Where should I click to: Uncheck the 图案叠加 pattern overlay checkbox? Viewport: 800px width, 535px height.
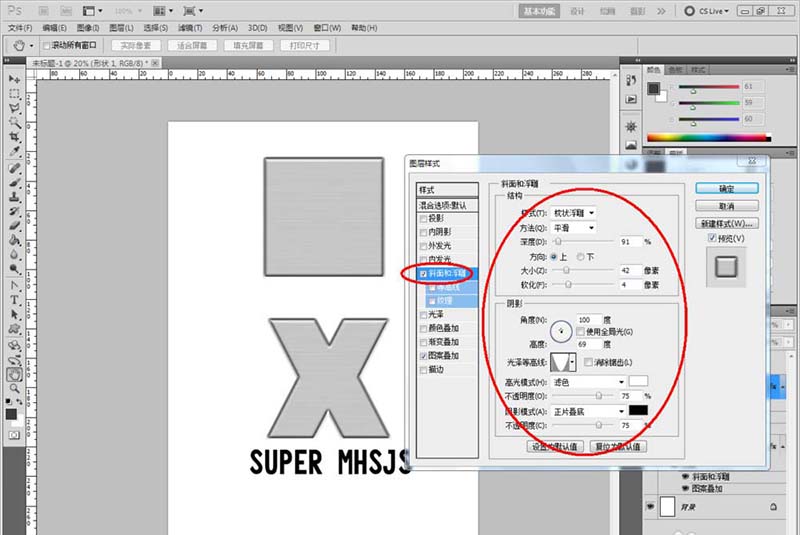pyautogui.click(x=423, y=356)
